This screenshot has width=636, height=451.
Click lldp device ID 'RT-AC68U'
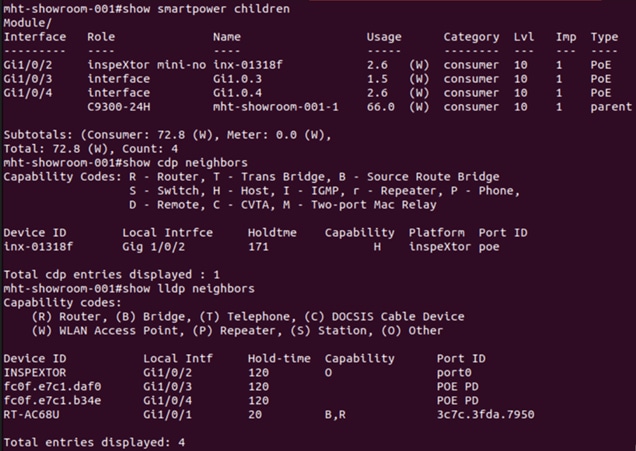tap(32, 414)
